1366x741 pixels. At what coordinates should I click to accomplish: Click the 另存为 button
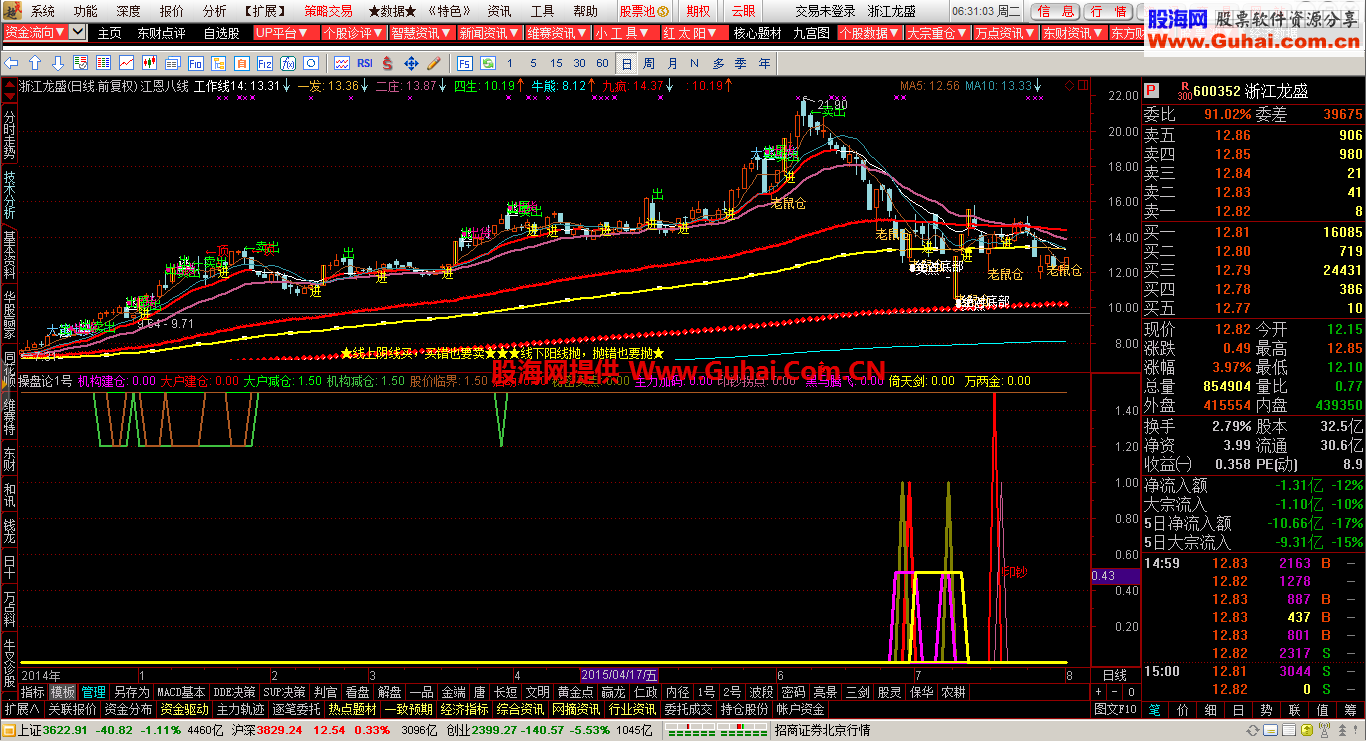[131, 692]
